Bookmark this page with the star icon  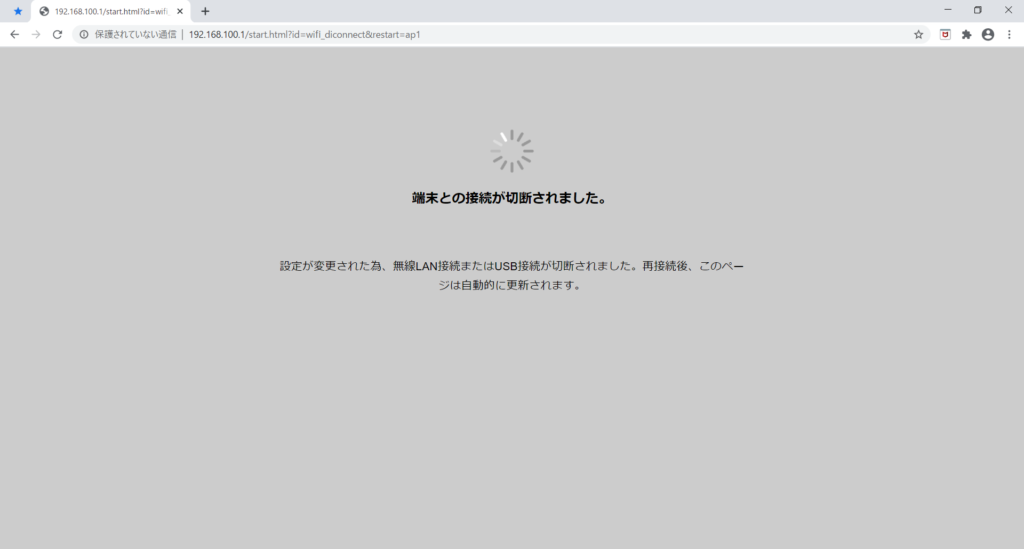[x=918, y=35]
